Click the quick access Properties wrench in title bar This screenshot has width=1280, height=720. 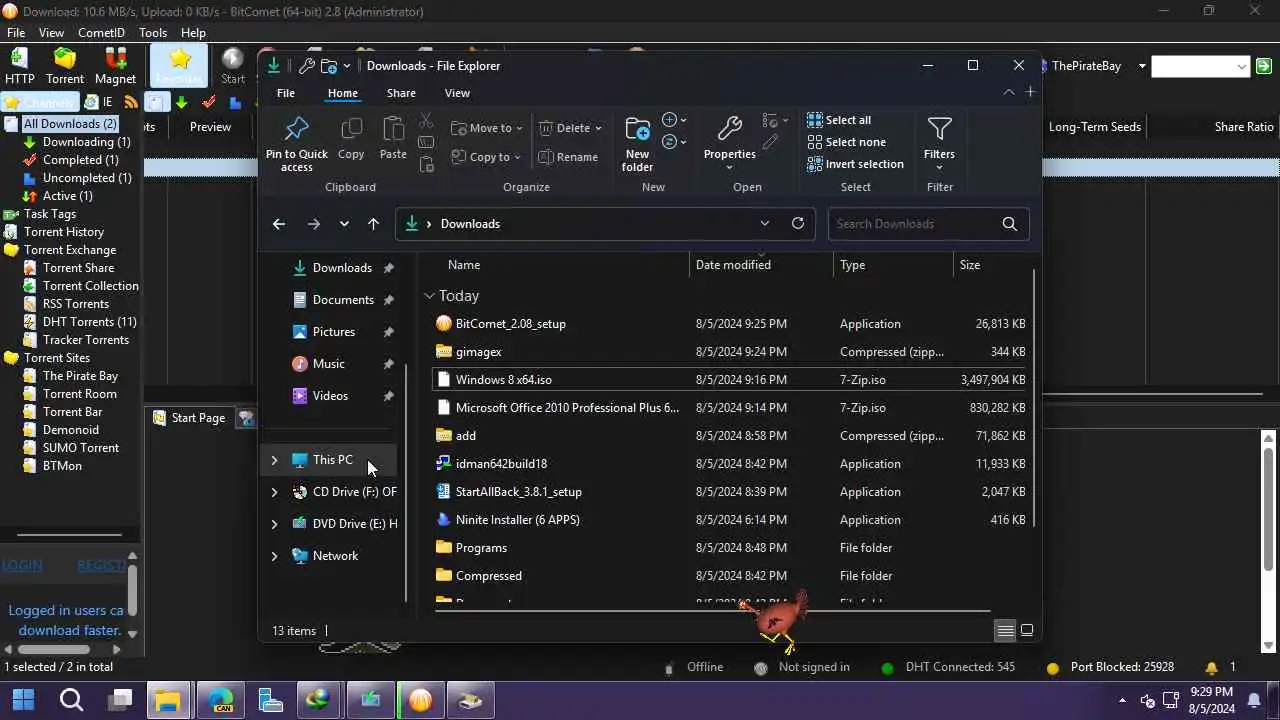(x=307, y=66)
